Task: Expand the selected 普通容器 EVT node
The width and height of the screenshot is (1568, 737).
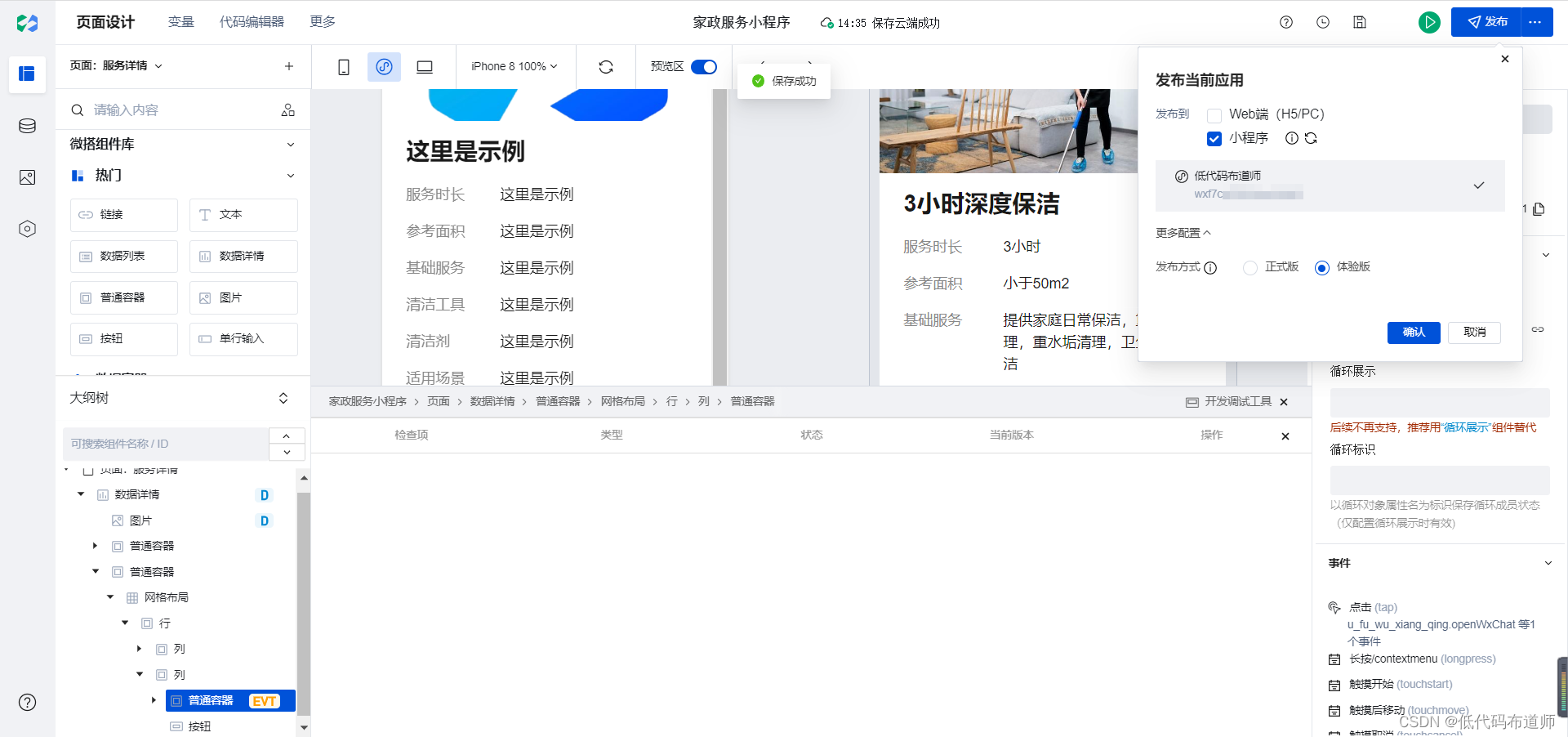Action: pyautogui.click(x=154, y=700)
